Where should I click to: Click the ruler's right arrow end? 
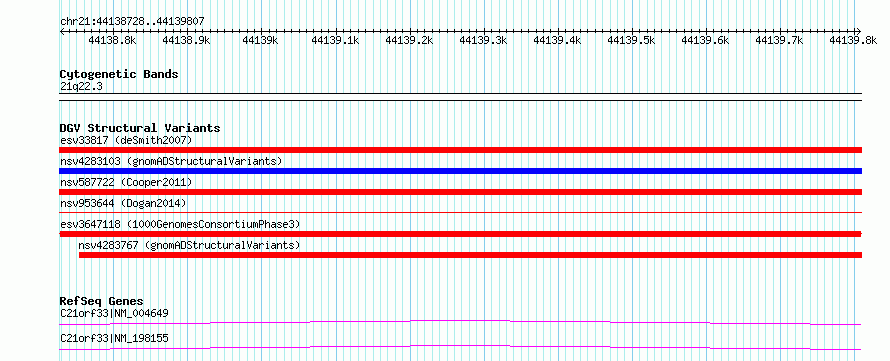click(x=858, y=31)
